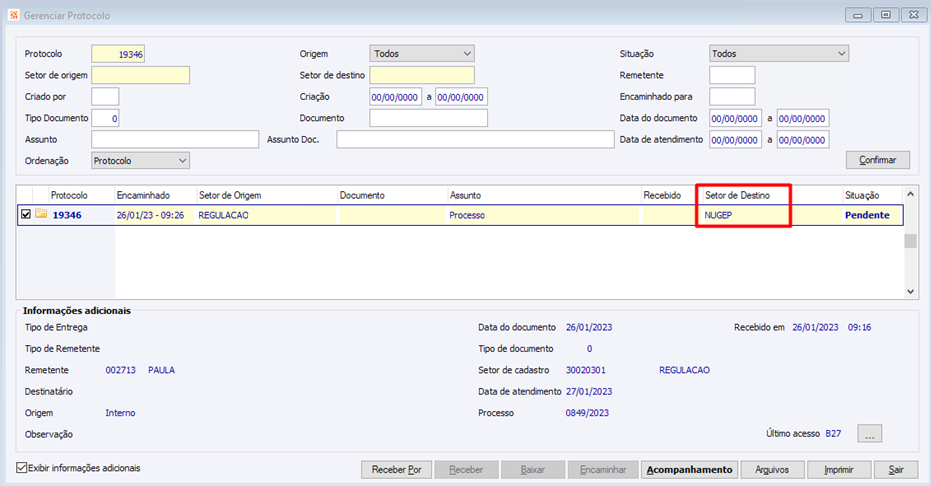Click the Assunto column header

pyautogui.click(x=544, y=195)
